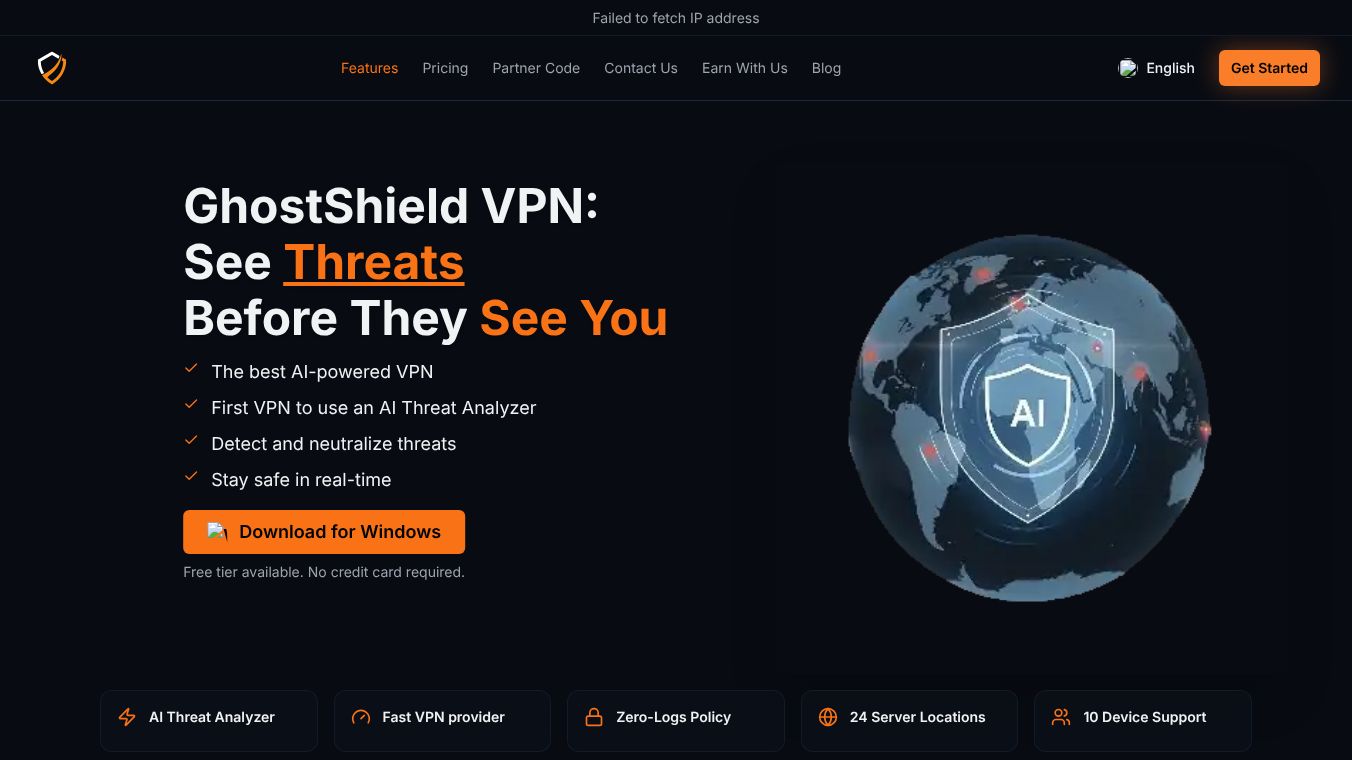Select the lightning icon on AI Threat Analyzer card

coord(126,717)
